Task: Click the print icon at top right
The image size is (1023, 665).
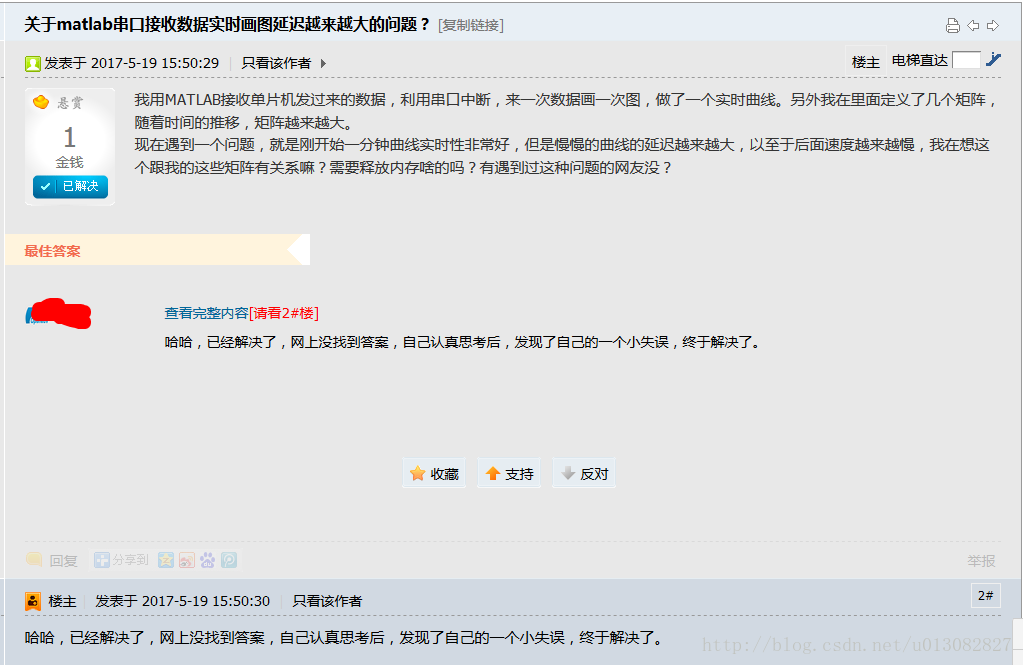Action: click(x=953, y=25)
